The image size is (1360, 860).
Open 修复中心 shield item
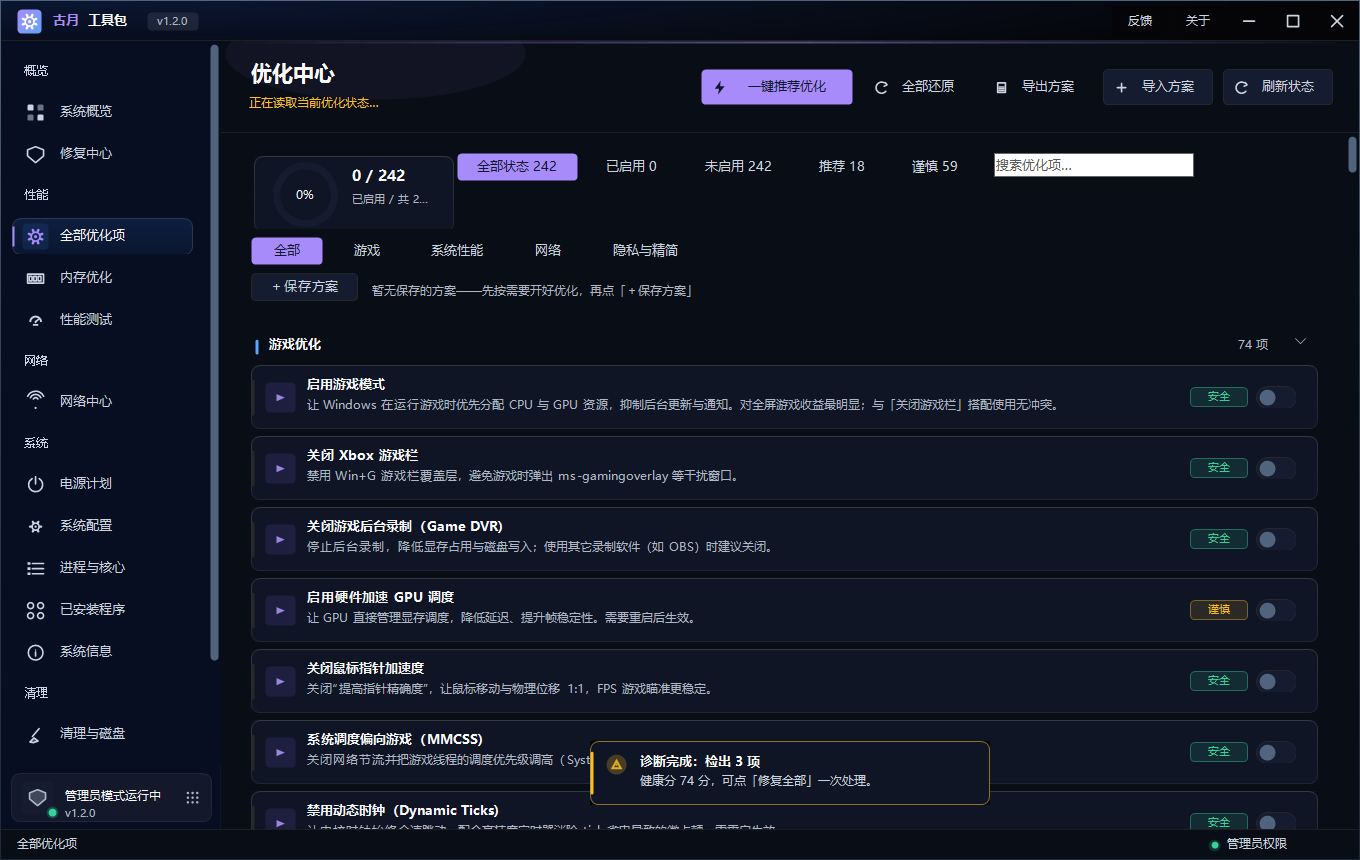pyautogui.click(x=102, y=153)
